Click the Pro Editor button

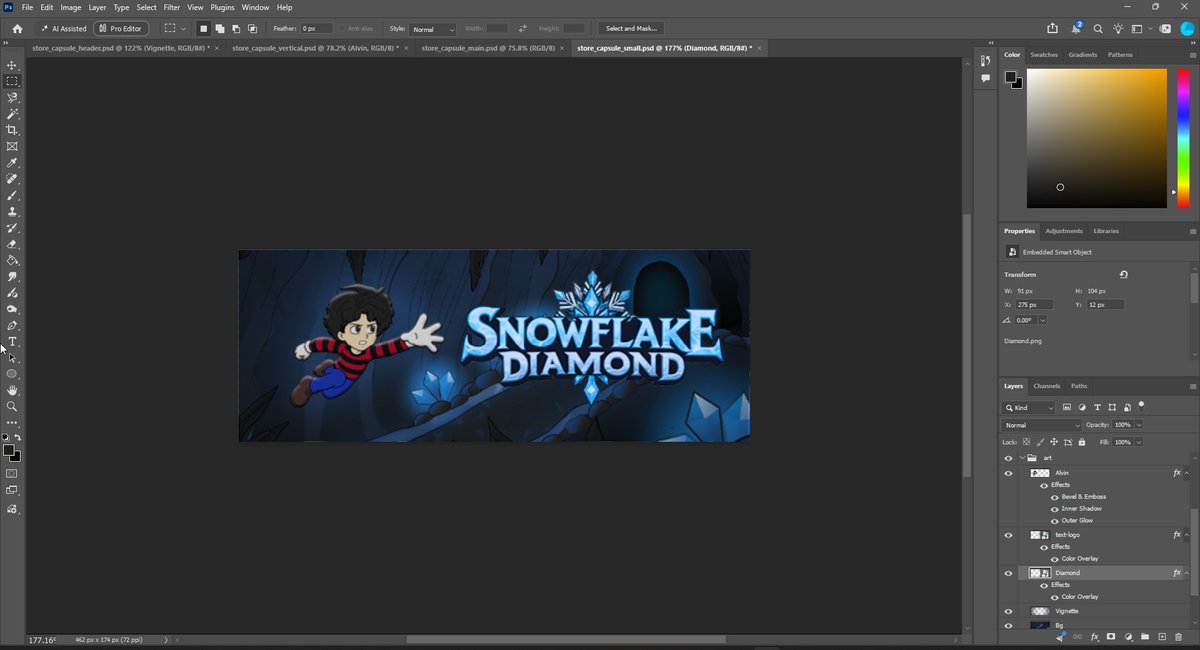[121, 29]
